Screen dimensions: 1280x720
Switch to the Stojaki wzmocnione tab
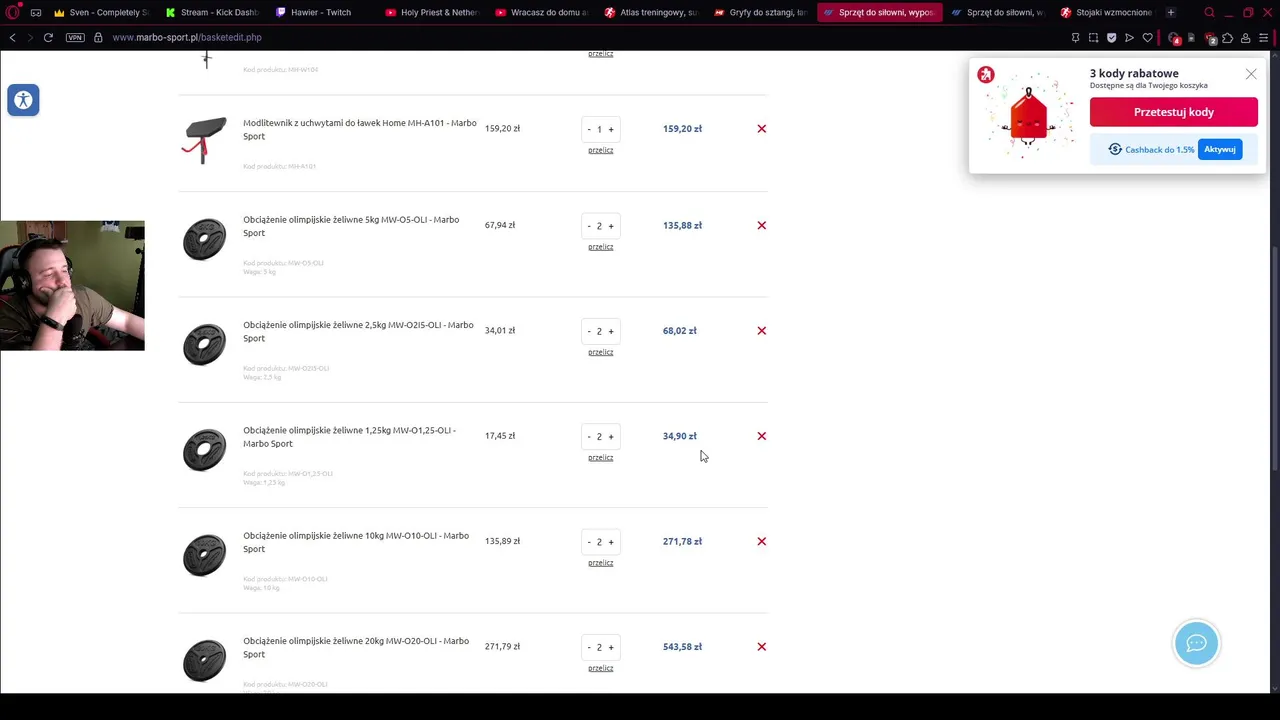coord(1106,13)
